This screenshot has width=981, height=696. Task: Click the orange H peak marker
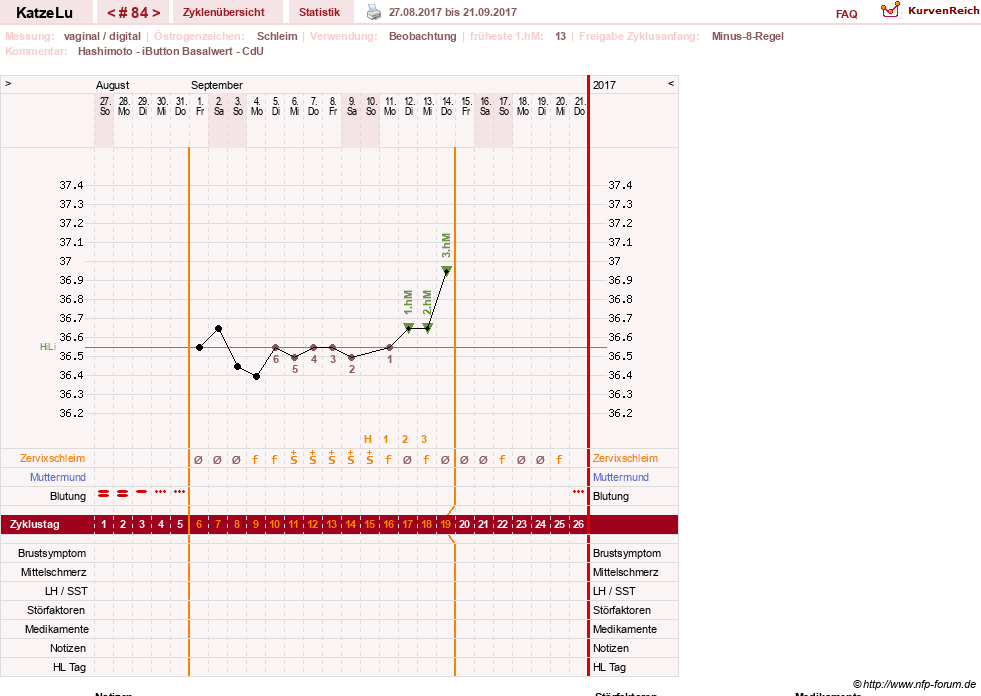[x=368, y=439]
